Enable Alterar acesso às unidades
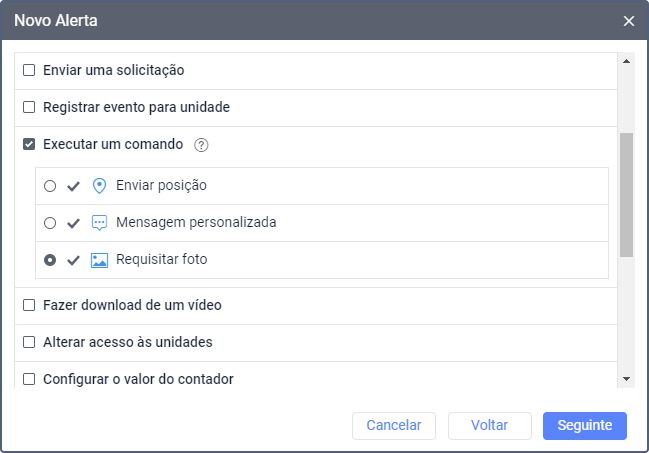This screenshot has height=453, width=649. 29,342
